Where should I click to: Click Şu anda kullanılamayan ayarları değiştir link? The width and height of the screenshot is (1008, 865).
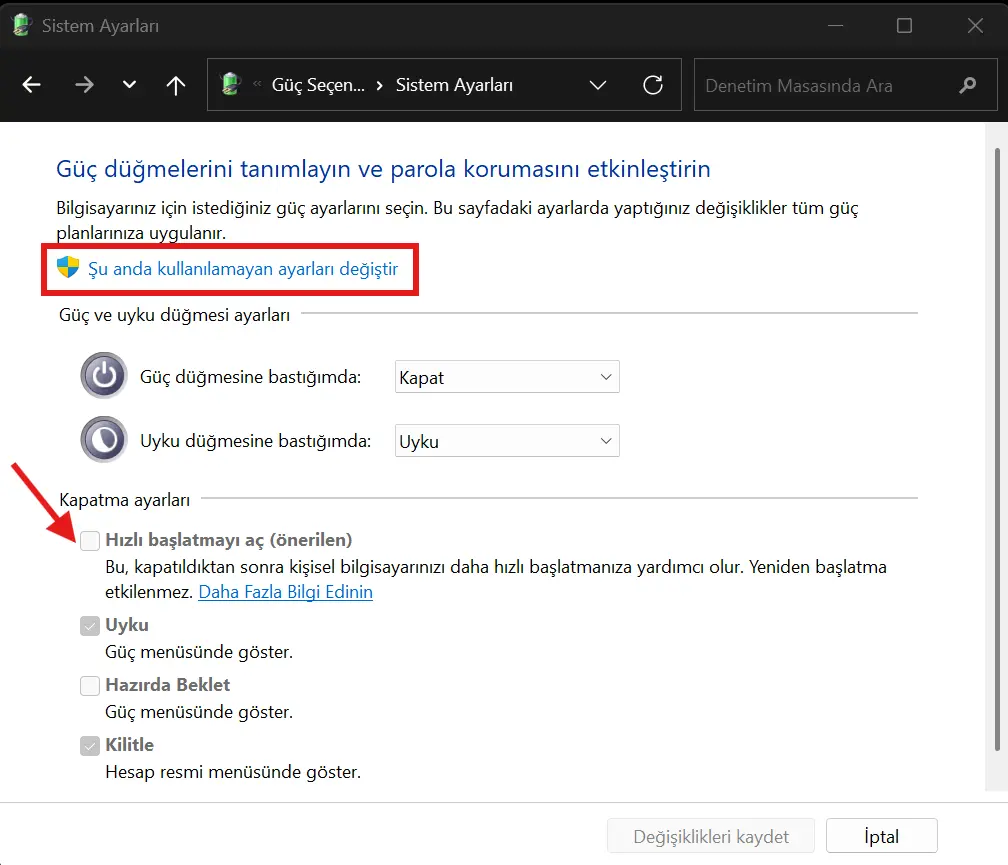(243, 269)
